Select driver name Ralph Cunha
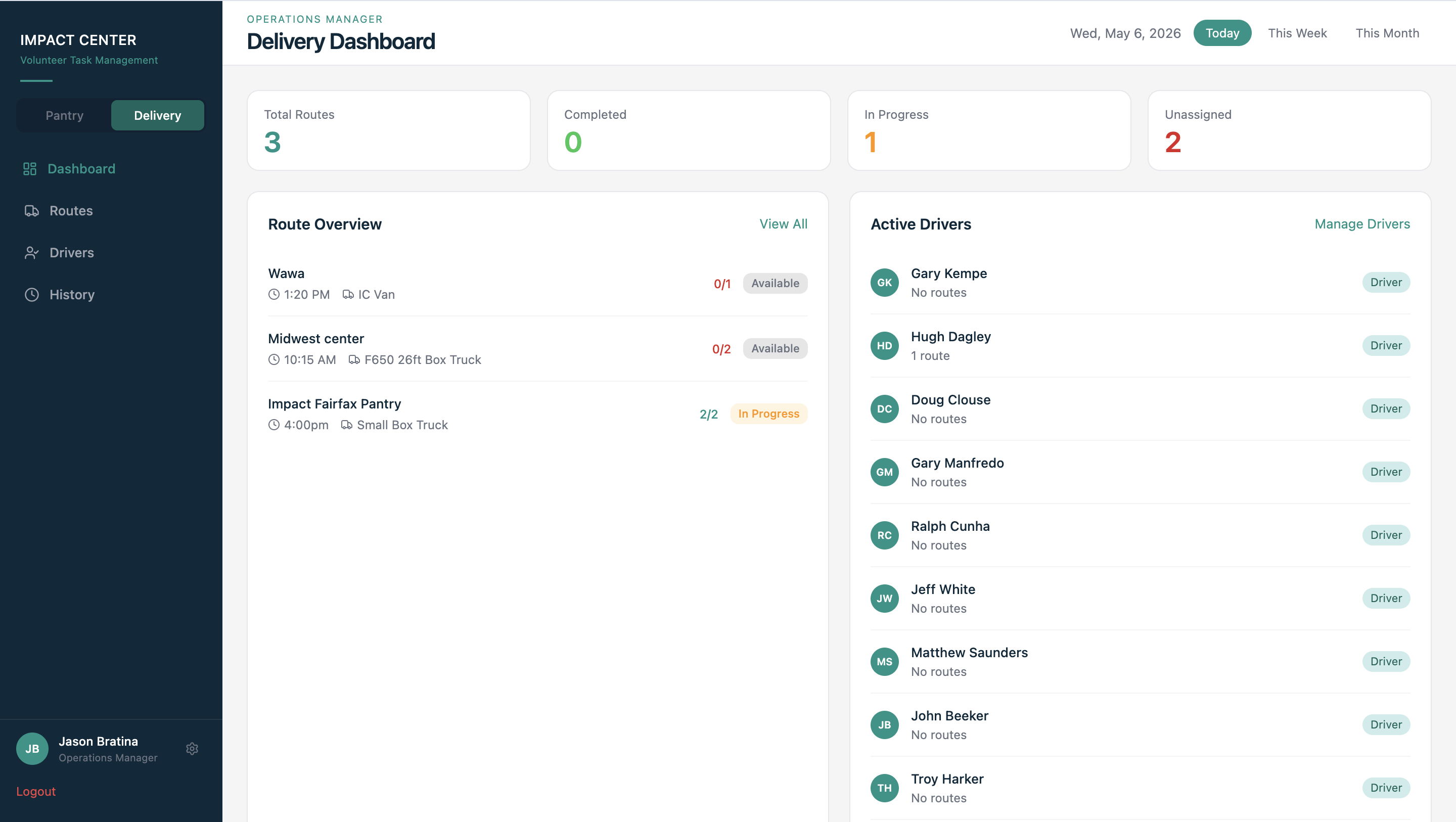 tap(950, 526)
